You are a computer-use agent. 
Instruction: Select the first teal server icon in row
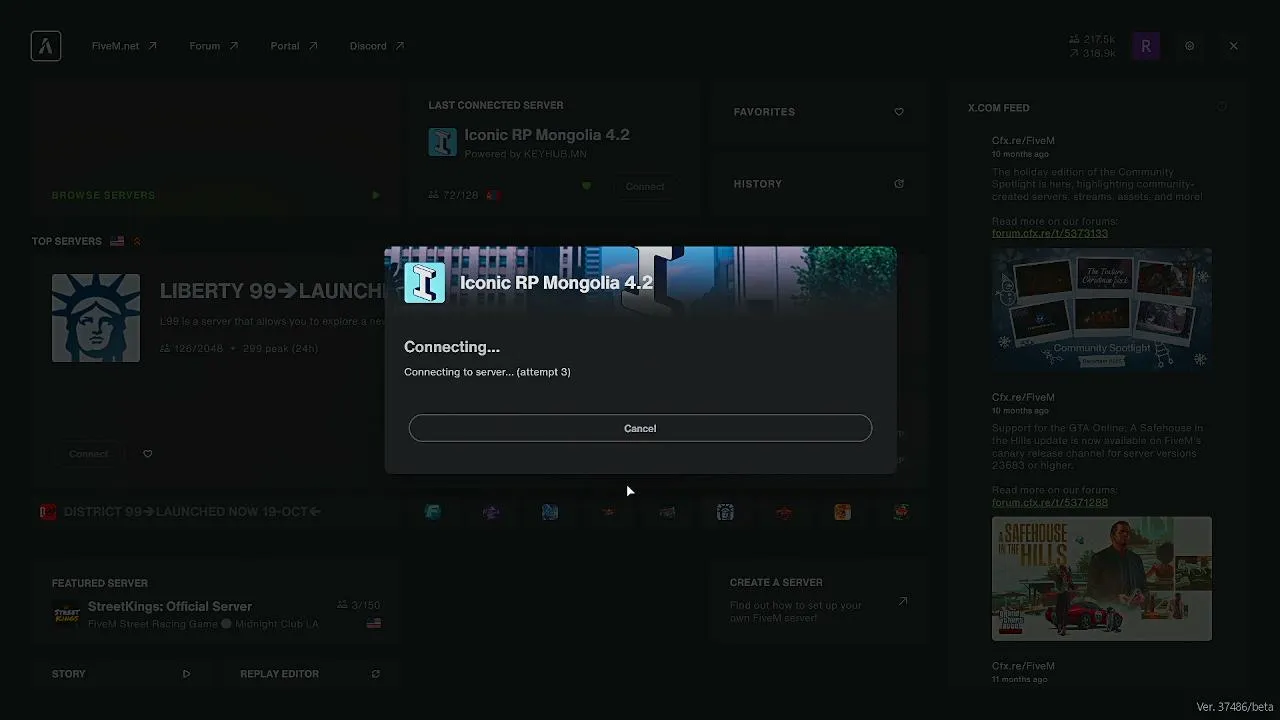click(x=432, y=512)
